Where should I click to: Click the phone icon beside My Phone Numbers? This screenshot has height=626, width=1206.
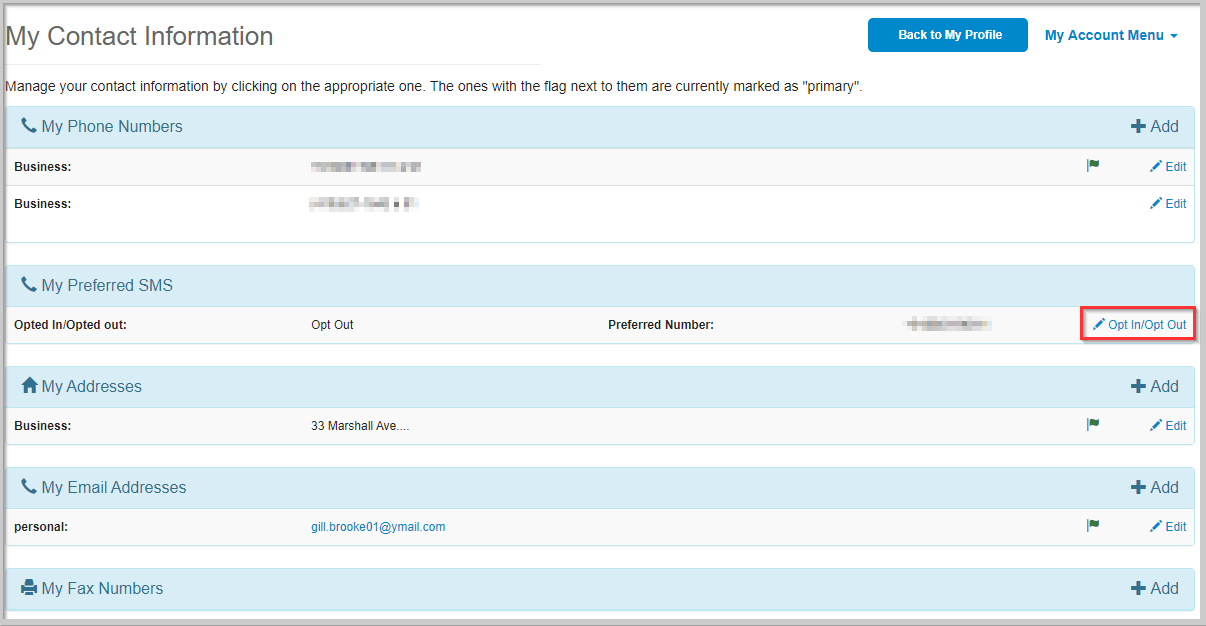point(29,126)
